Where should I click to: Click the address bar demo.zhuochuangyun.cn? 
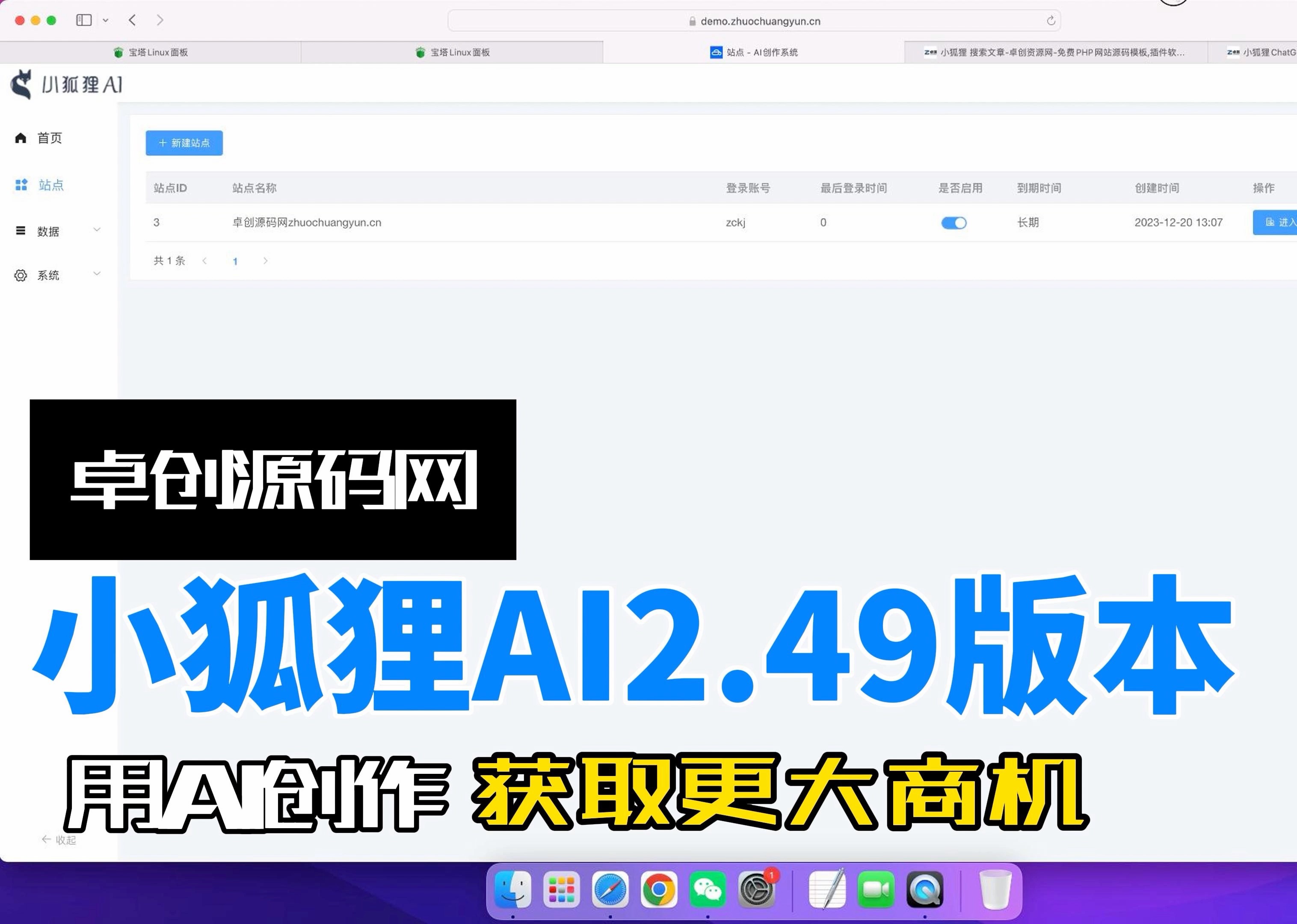(x=754, y=21)
